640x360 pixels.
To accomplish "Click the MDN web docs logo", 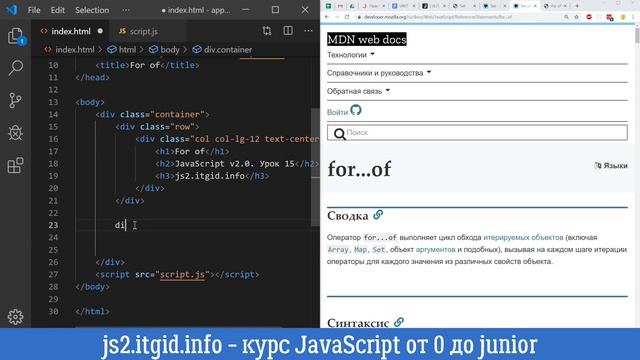I will click(x=367, y=39).
